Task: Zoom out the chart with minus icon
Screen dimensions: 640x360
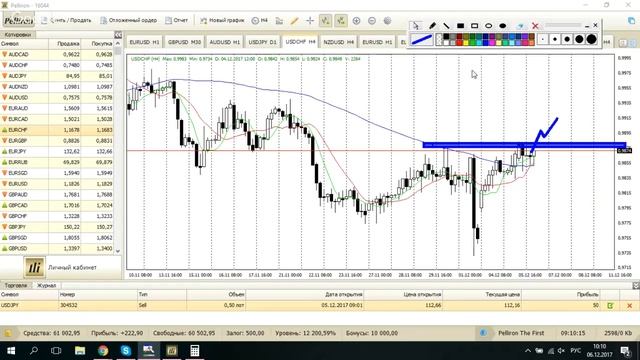Action: (372, 20)
